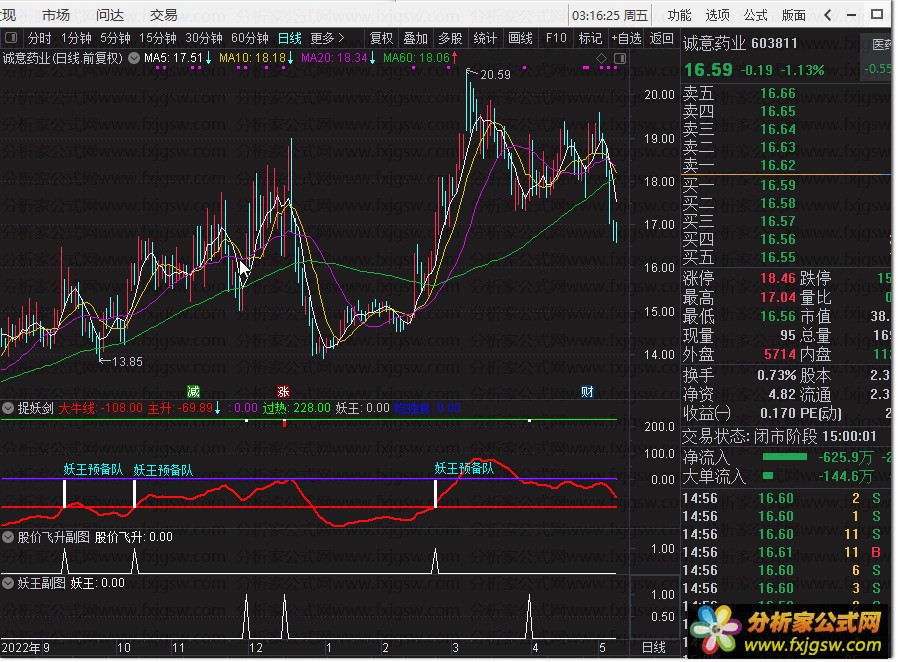Click the 医药 sector tab at right
The image size is (898, 662).
[881, 44]
